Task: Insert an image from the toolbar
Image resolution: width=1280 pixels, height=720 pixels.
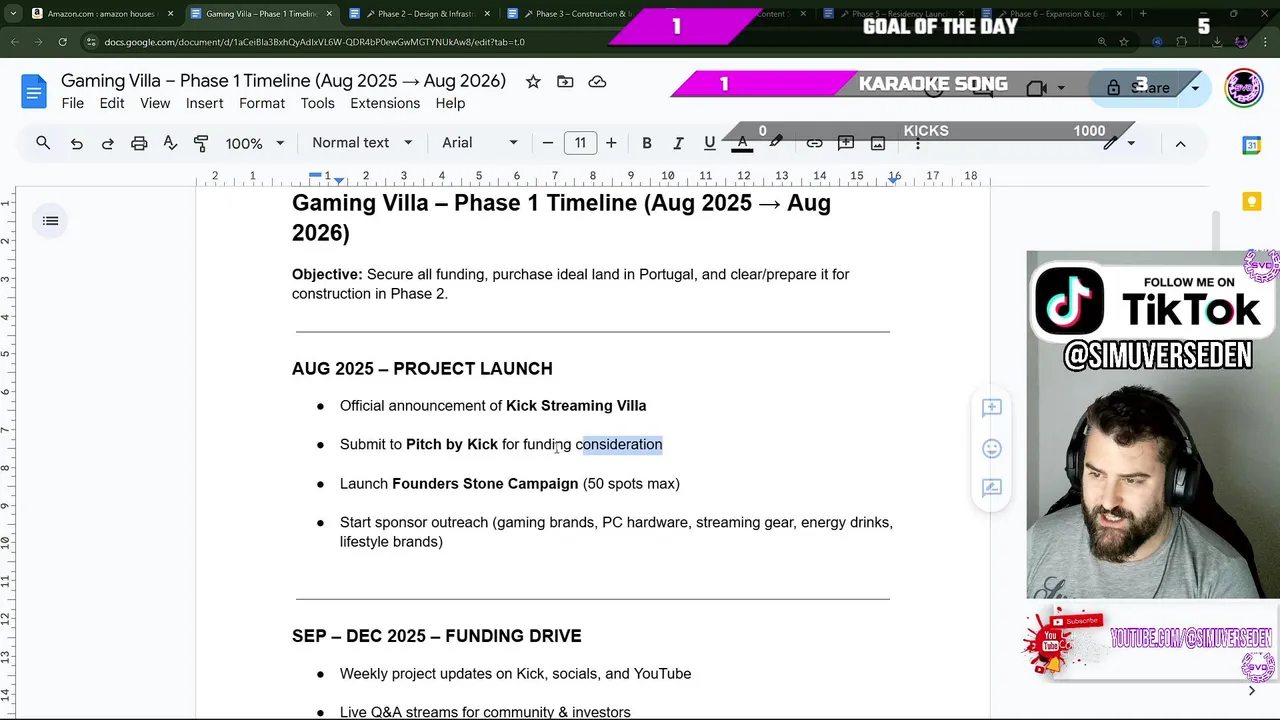Action: click(x=878, y=143)
